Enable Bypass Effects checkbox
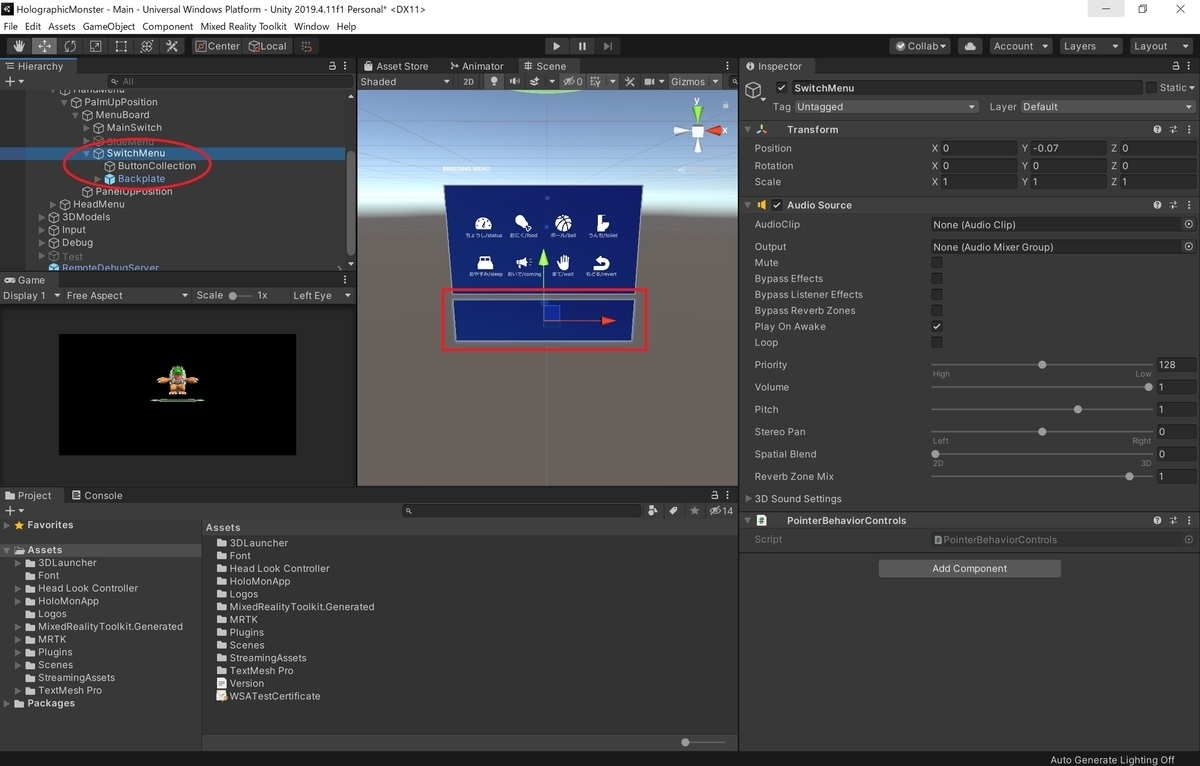 (x=937, y=279)
